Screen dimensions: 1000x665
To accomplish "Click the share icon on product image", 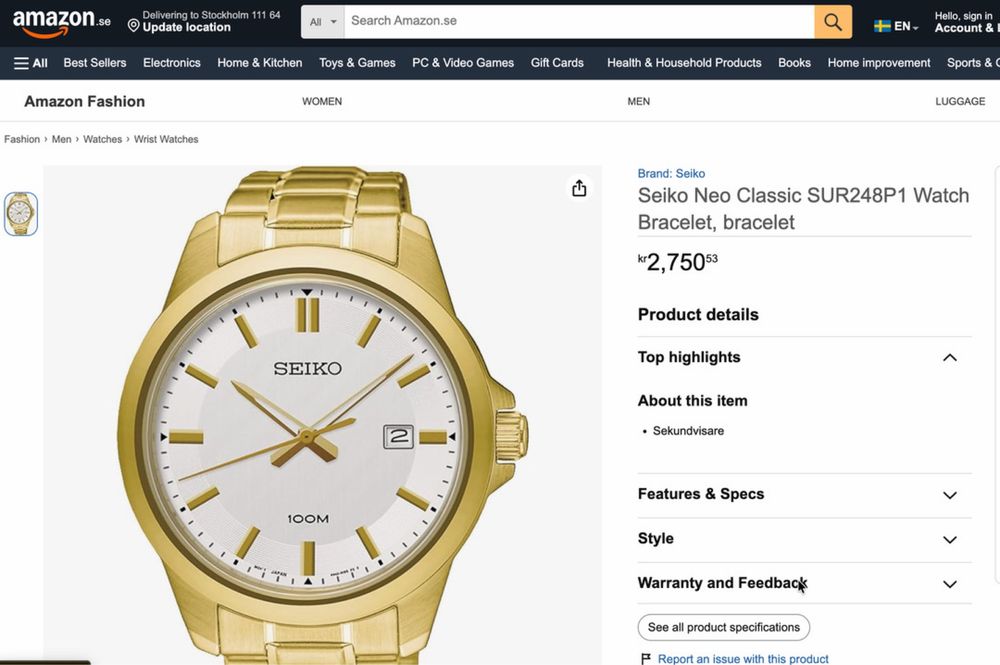I will pyautogui.click(x=579, y=189).
